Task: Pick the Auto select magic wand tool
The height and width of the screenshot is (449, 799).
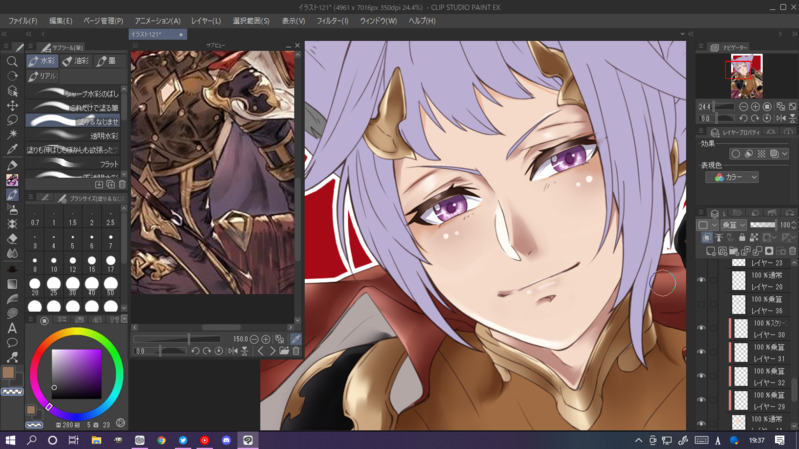Action: [12, 135]
